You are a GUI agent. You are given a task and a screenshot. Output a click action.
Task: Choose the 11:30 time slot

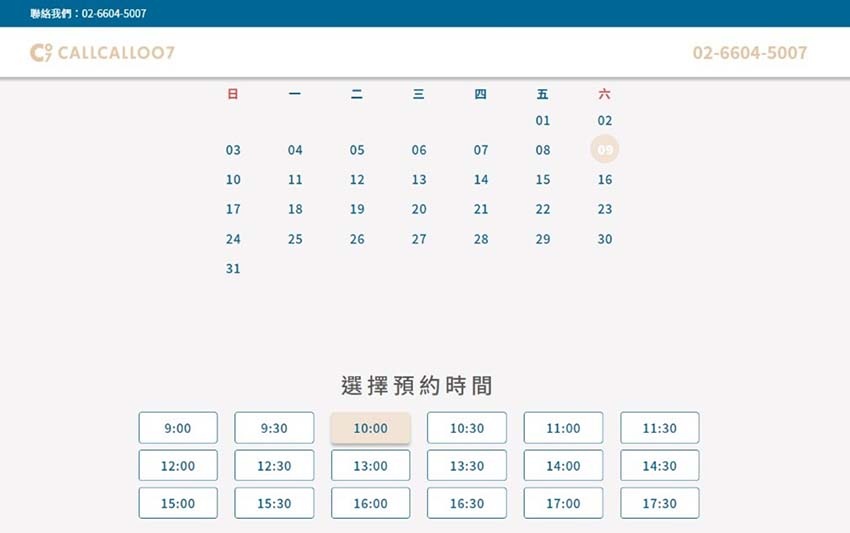tap(660, 428)
